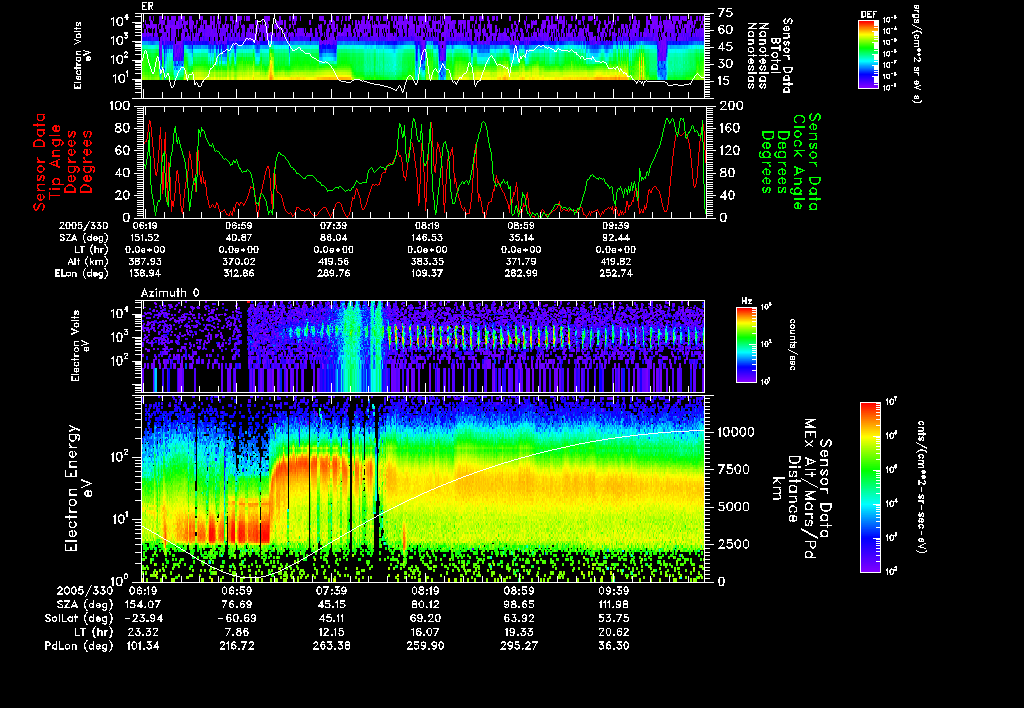Click the SZA value 40.87

(239, 238)
